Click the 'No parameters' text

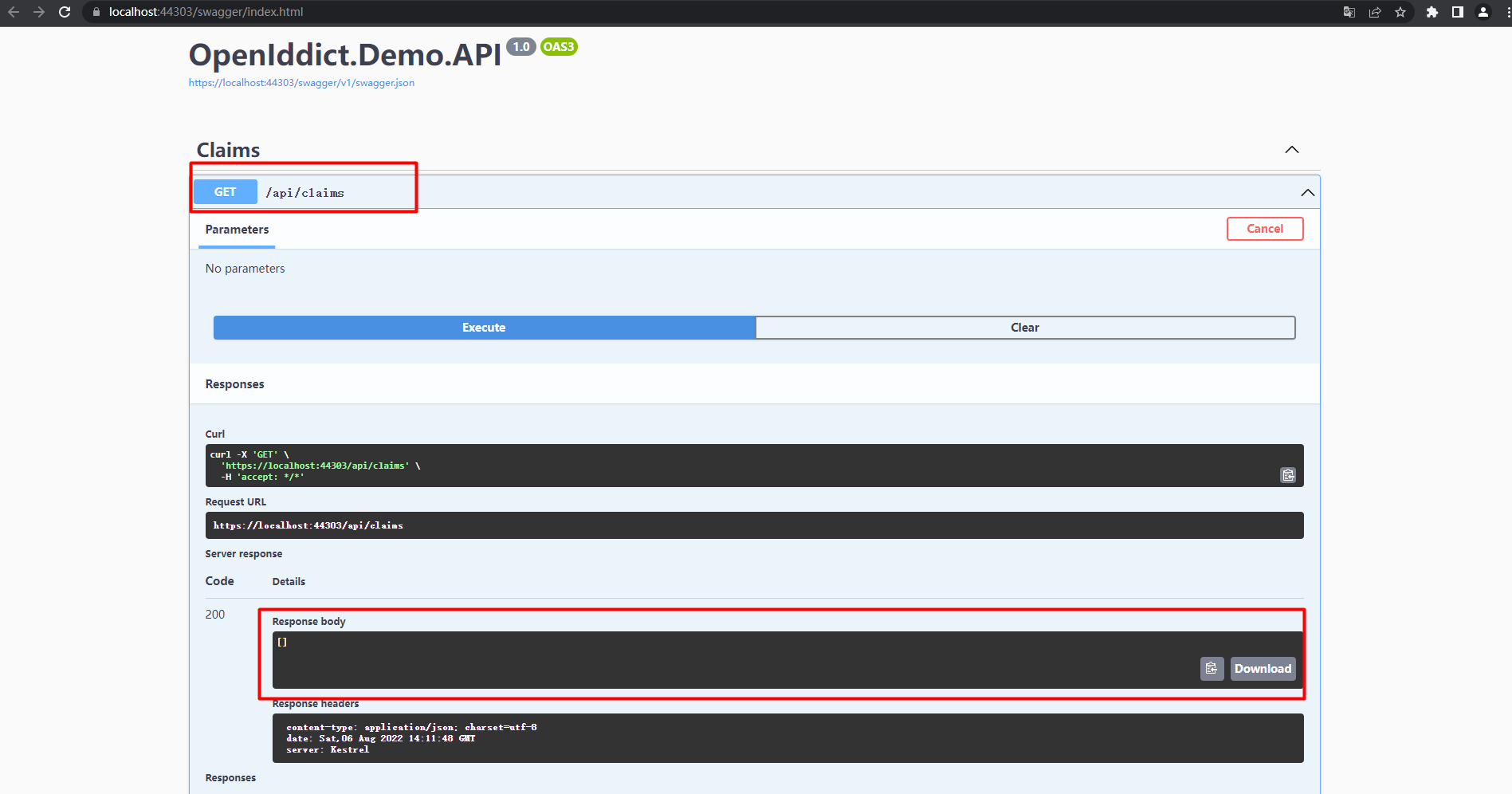(x=245, y=269)
